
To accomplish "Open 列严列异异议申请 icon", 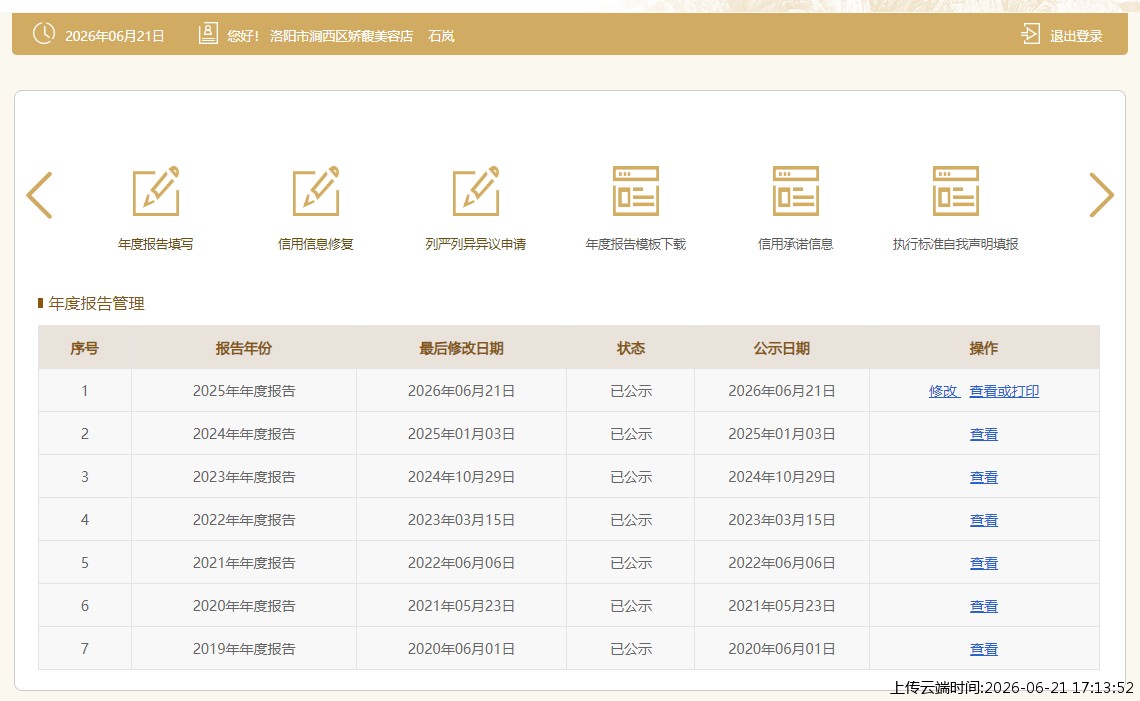I will tap(475, 191).
